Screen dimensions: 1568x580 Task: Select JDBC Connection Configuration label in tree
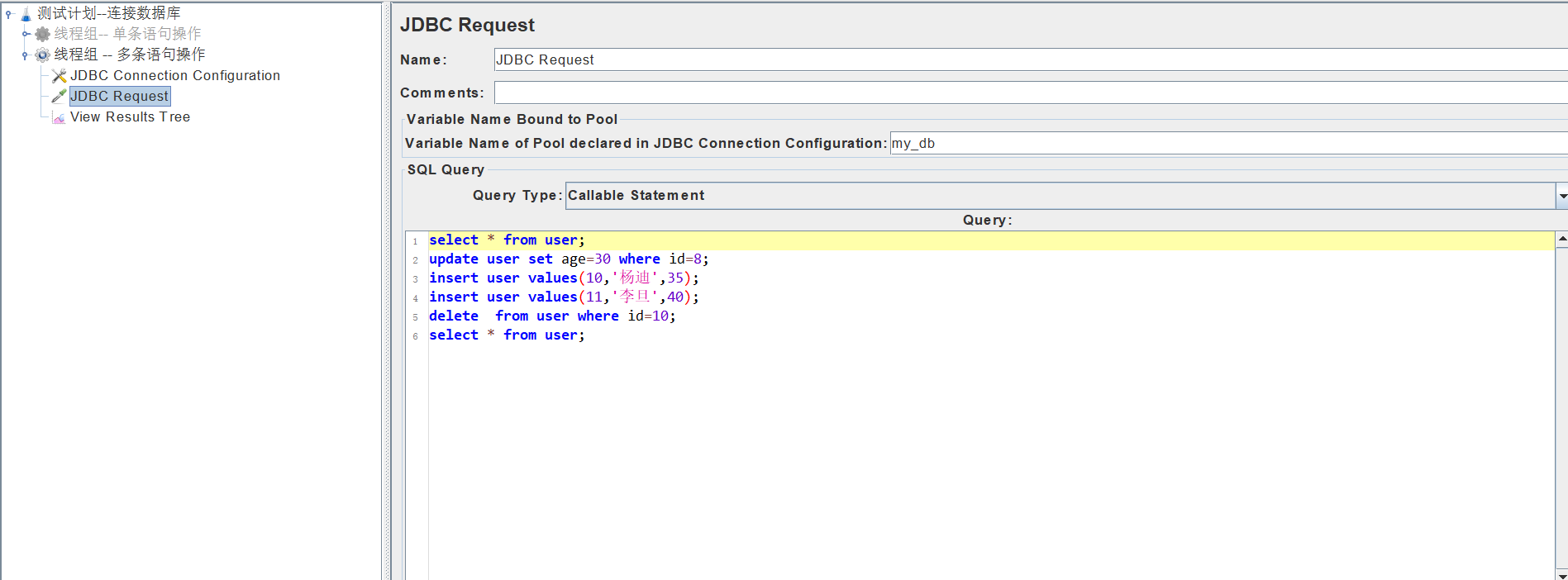pyautogui.click(x=174, y=76)
